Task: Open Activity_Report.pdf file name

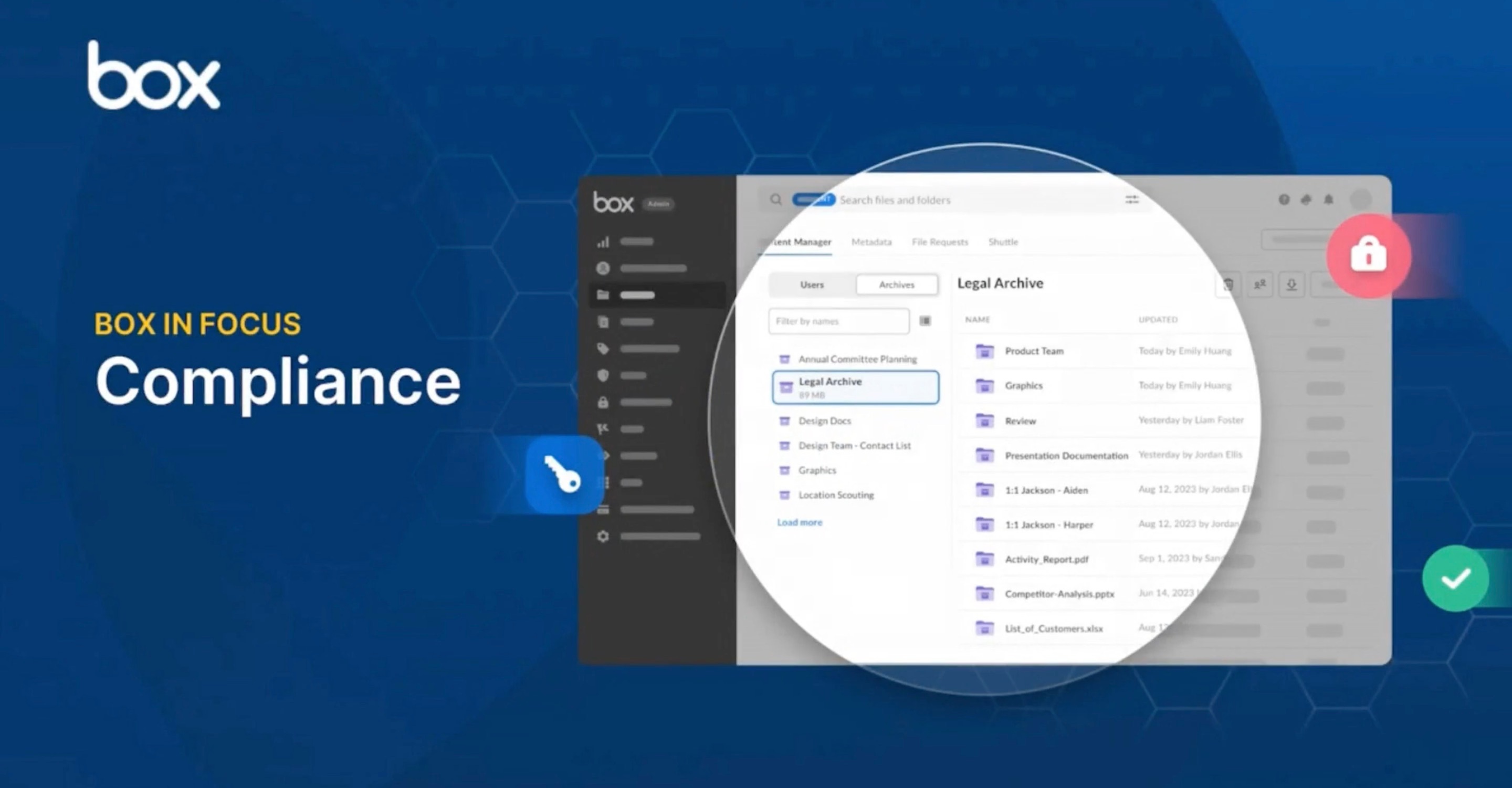Action: (1046, 559)
